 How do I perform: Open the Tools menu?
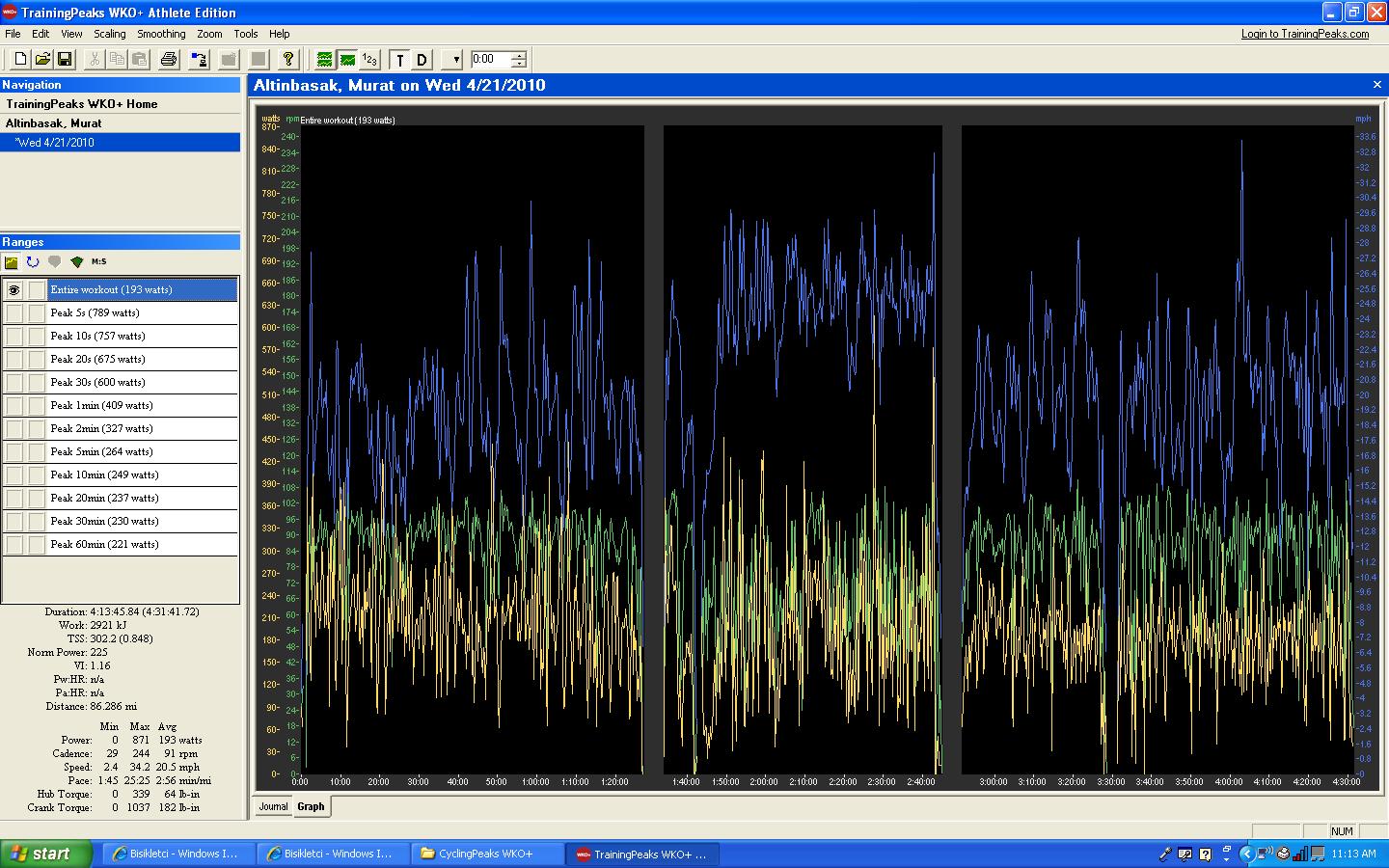tap(246, 34)
